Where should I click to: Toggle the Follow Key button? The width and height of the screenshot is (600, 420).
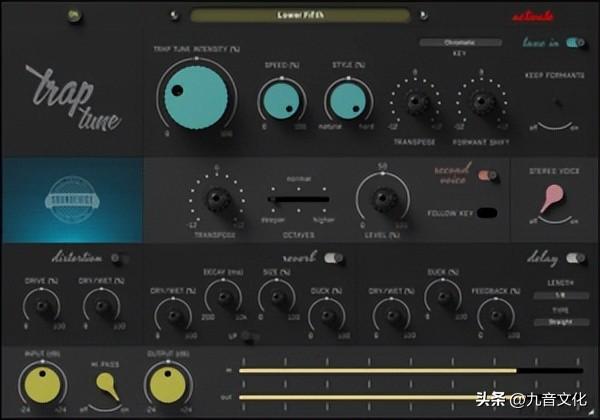[x=487, y=213]
